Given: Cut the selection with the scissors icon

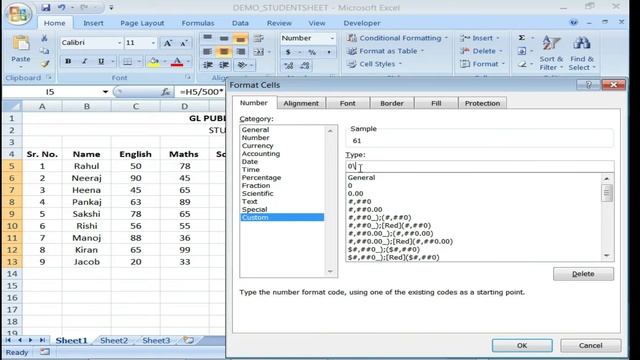Looking at the screenshot, I should point(44,38).
